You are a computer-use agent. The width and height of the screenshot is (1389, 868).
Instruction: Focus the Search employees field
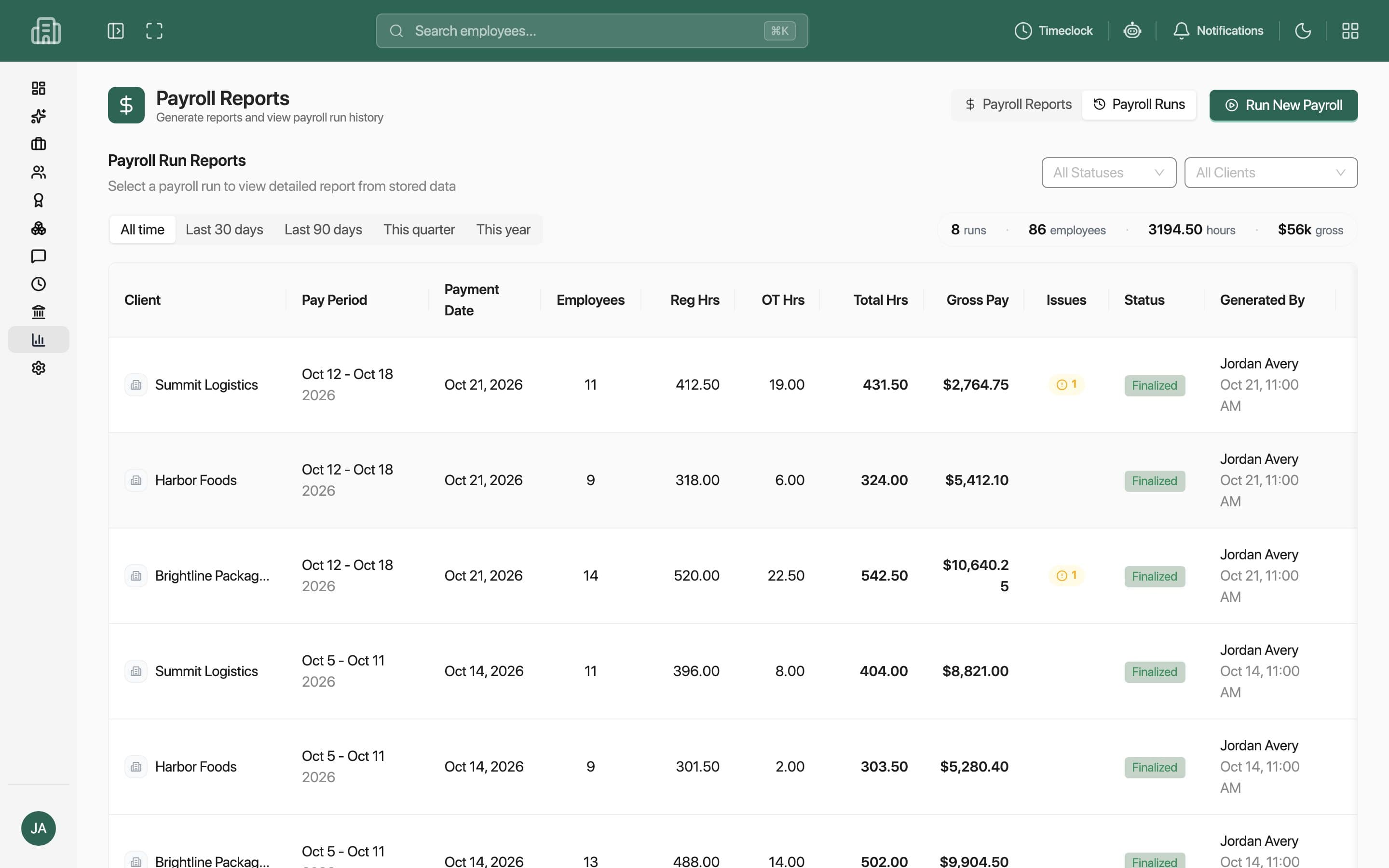[592, 31]
